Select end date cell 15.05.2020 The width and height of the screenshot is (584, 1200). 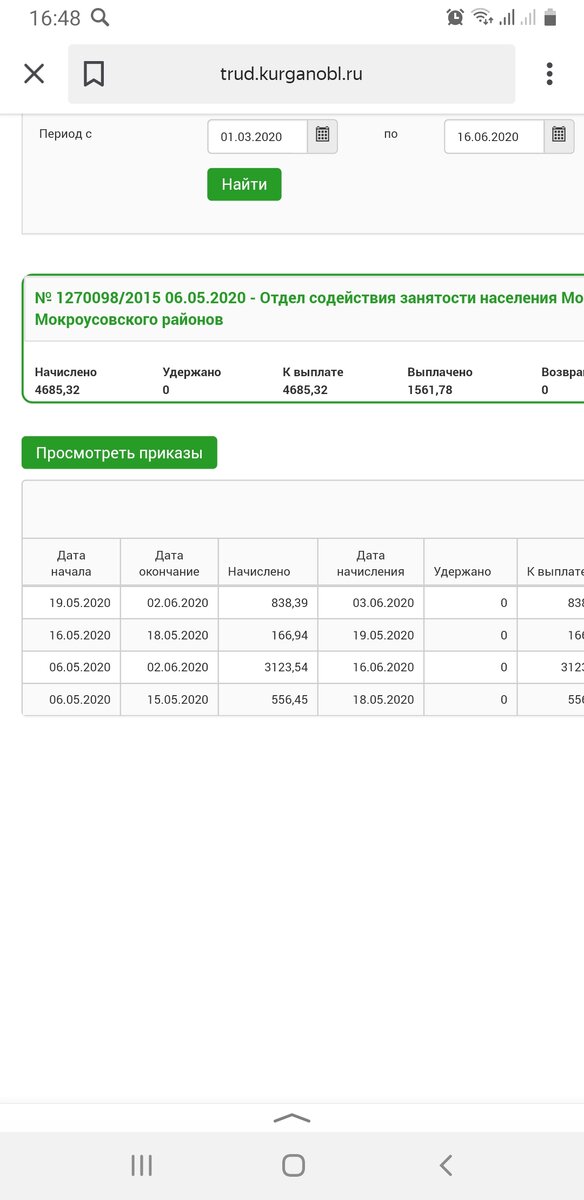click(169, 700)
